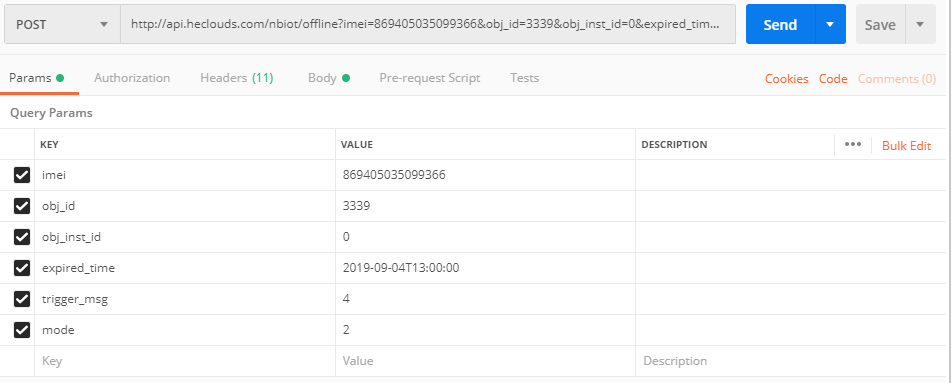Screen dimensions: 951x383
Task: Open the Headers (11) tab
Action: tap(237, 78)
